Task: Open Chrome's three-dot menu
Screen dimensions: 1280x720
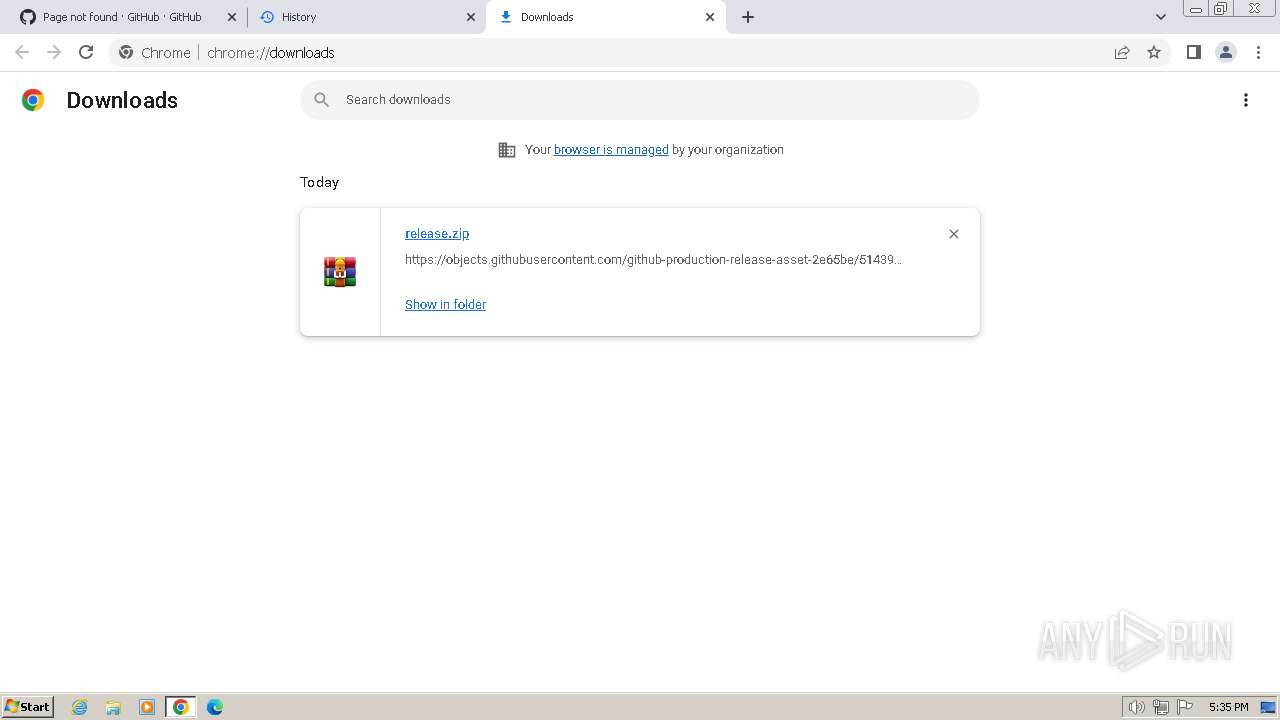Action: click(x=1258, y=52)
